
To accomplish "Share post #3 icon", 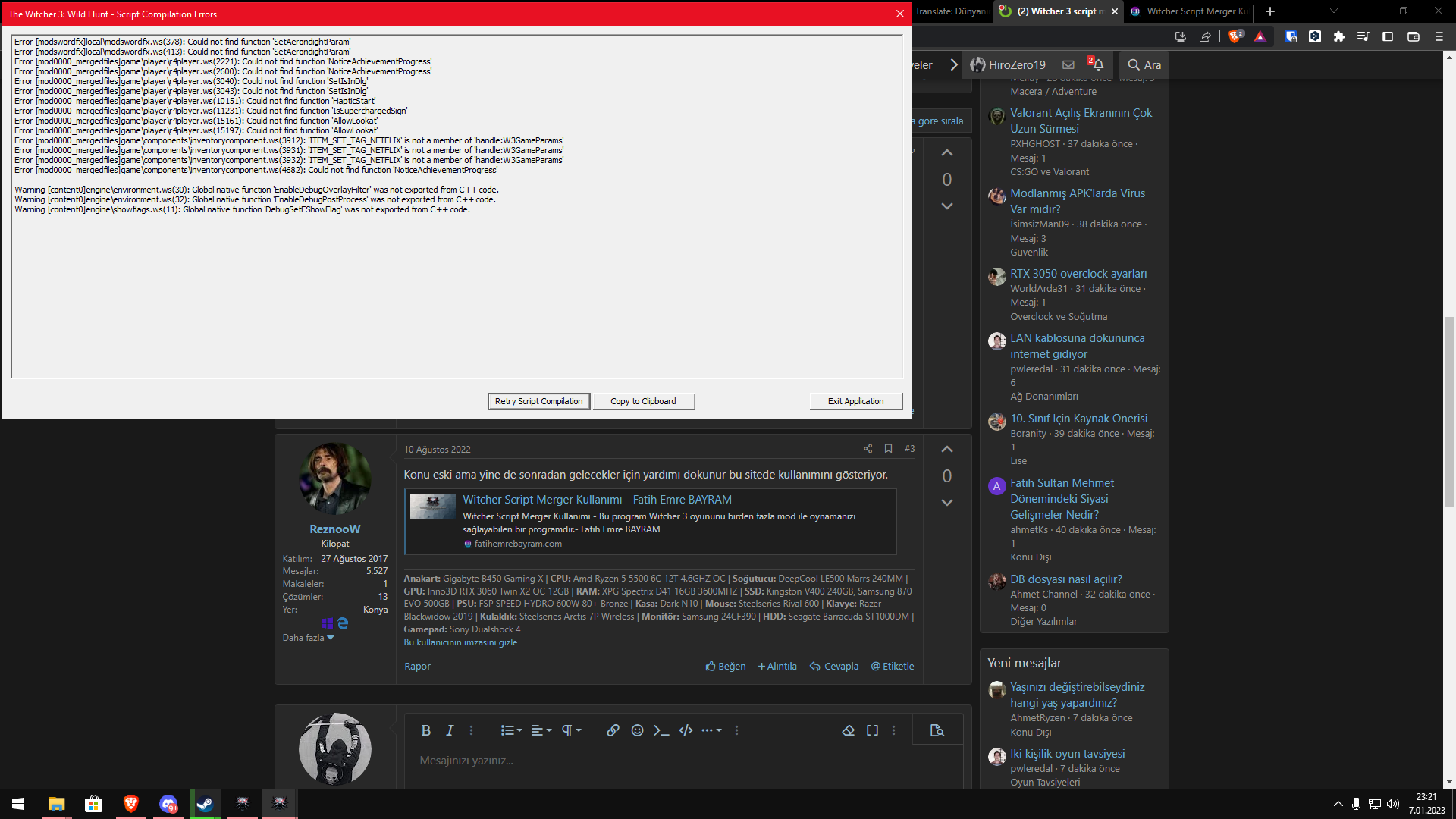I will pyautogui.click(x=868, y=449).
